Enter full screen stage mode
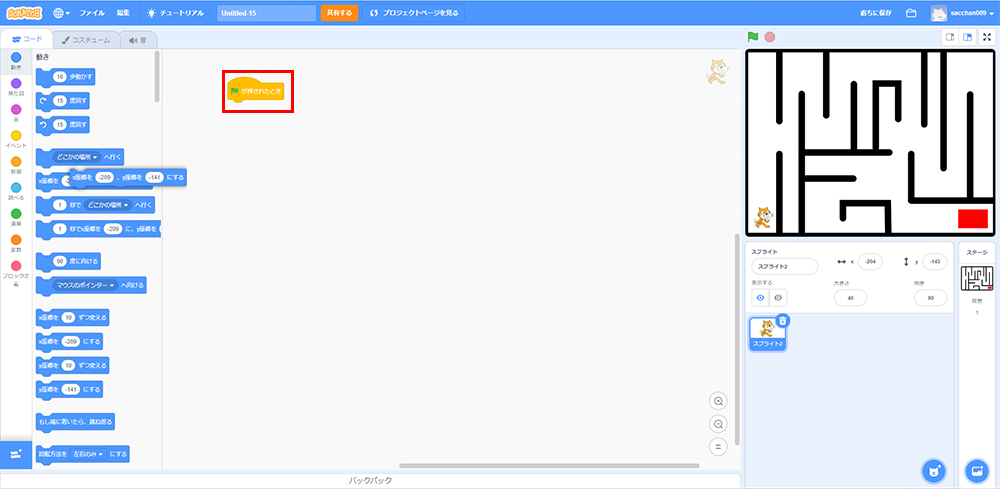Screen dimensions: 1000x489 (987, 37)
